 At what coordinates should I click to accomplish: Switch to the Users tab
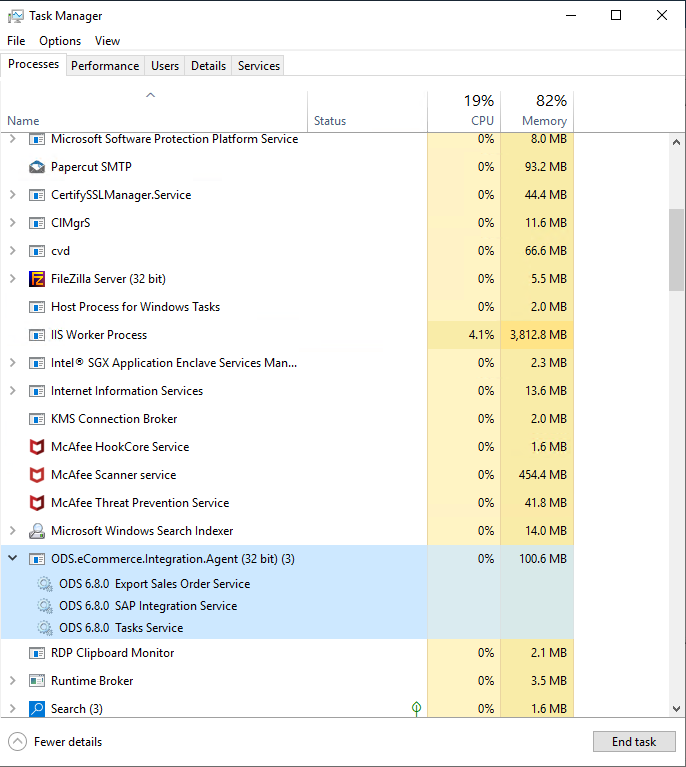click(x=165, y=66)
